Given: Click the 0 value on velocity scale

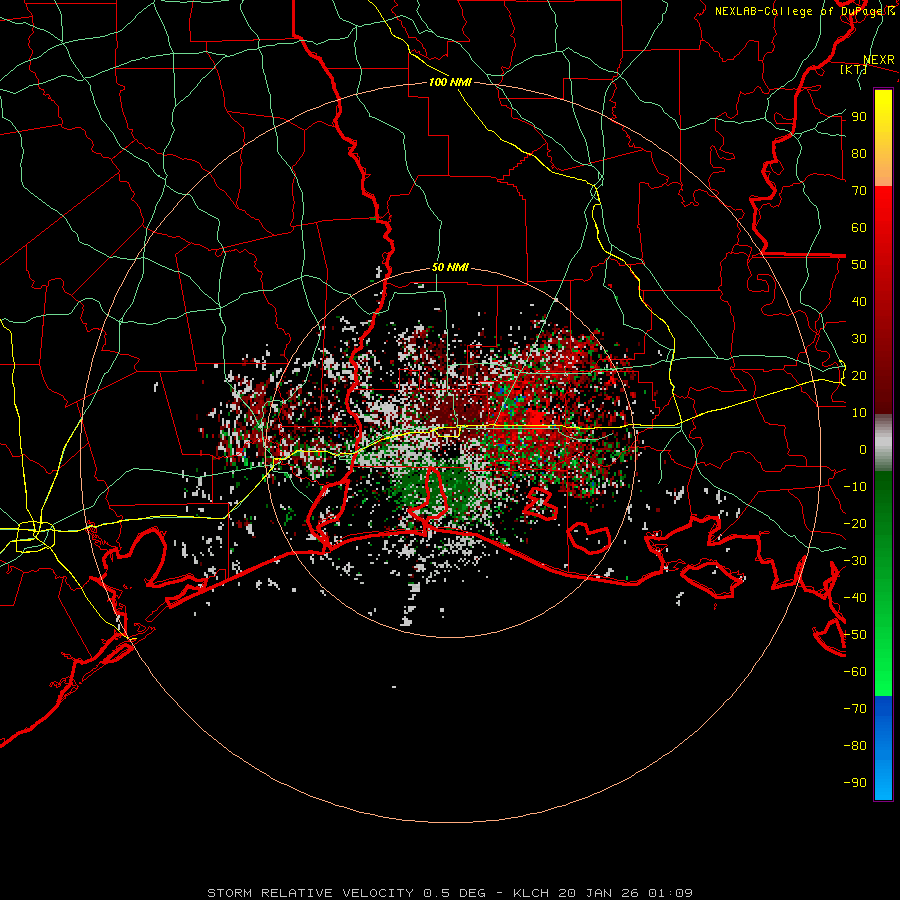Looking at the screenshot, I should click(863, 449).
